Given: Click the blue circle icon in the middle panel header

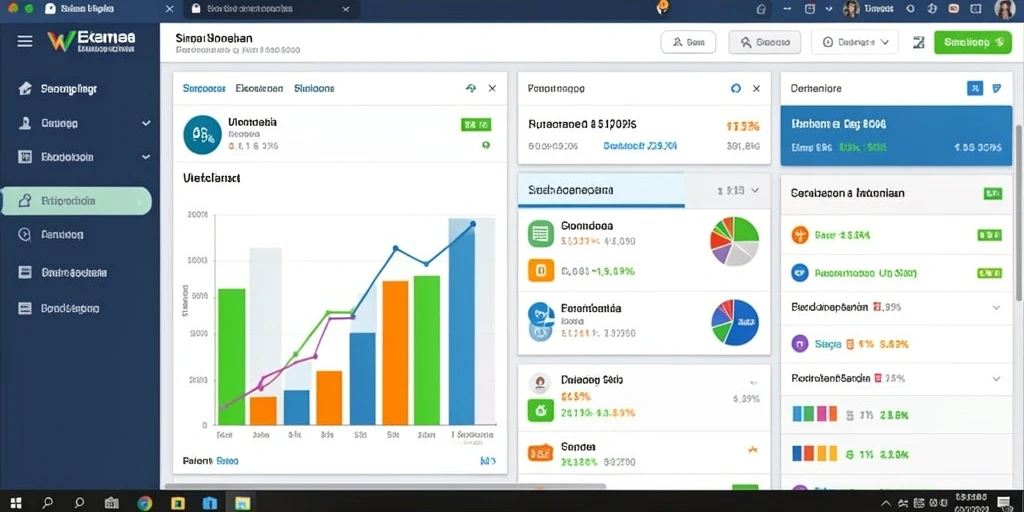Looking at the screenshot, I should 736,88.
